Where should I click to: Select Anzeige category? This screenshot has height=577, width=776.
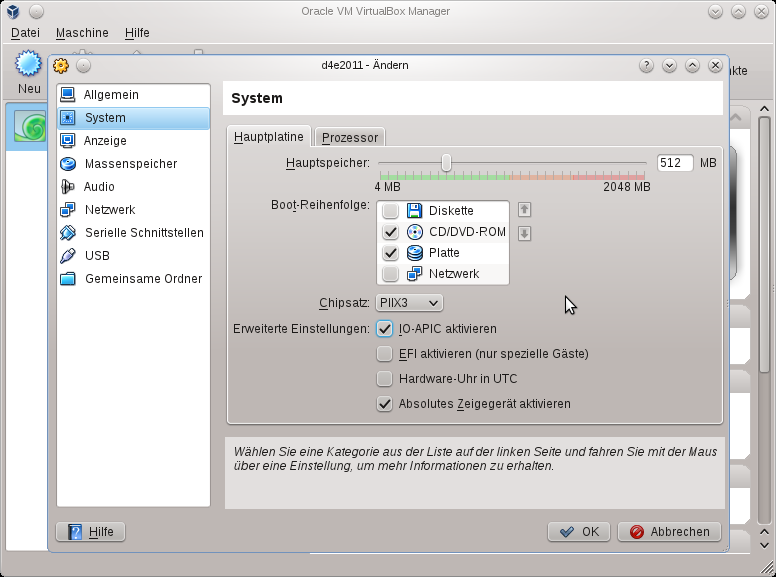(x=134, y=141)
